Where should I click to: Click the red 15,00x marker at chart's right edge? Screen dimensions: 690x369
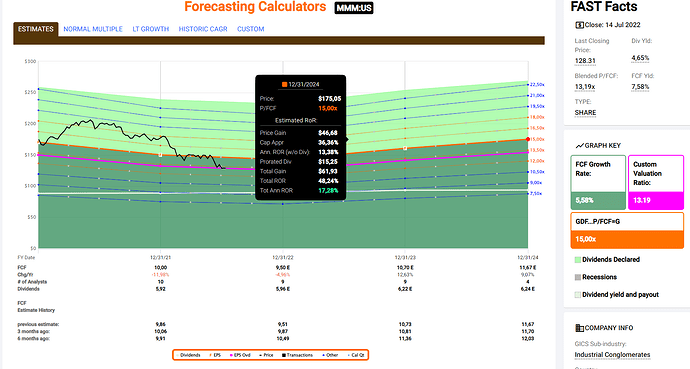pyautogui.click(x=528, y=139)
